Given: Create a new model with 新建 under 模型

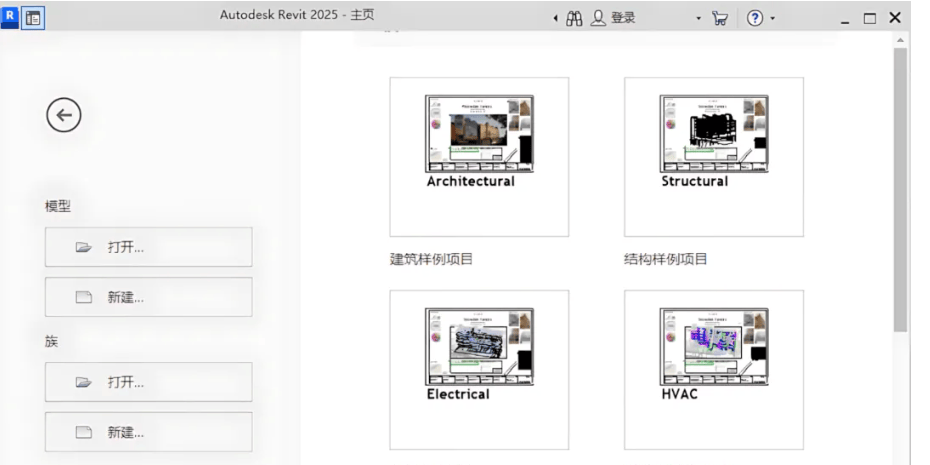Looking at the screenshot, I should (x=148, y=297).
